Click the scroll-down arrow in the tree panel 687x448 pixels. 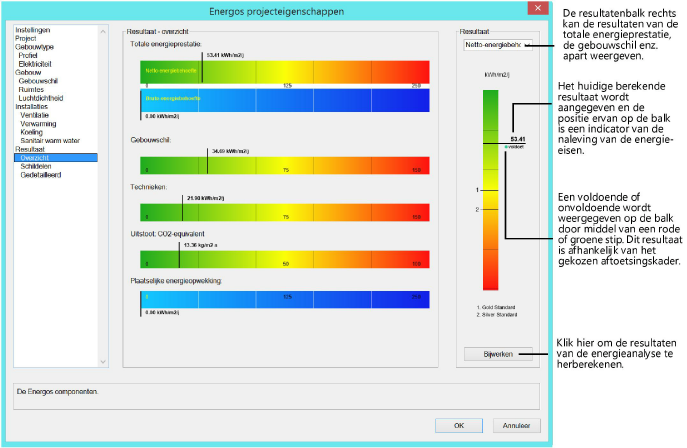102,361
